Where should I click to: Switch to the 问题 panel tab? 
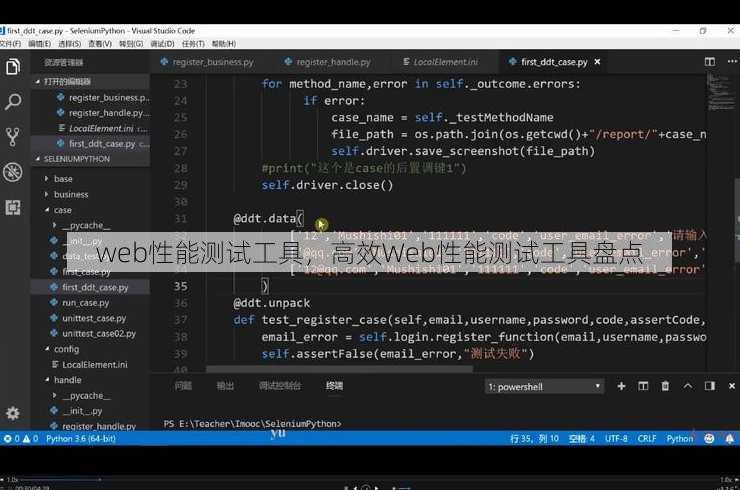pyautogui.click(x=183, y=386)
